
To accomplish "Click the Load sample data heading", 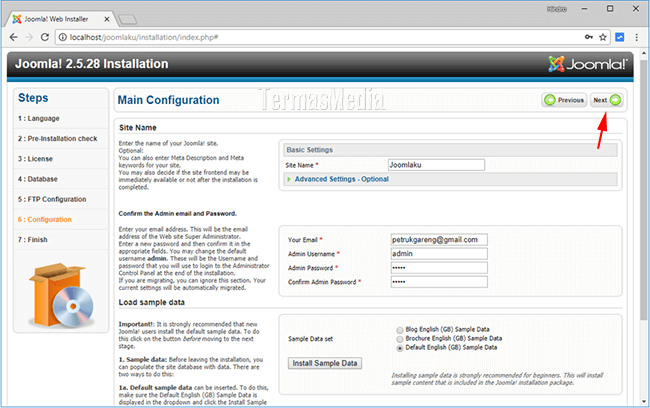I will coord(152,302).
